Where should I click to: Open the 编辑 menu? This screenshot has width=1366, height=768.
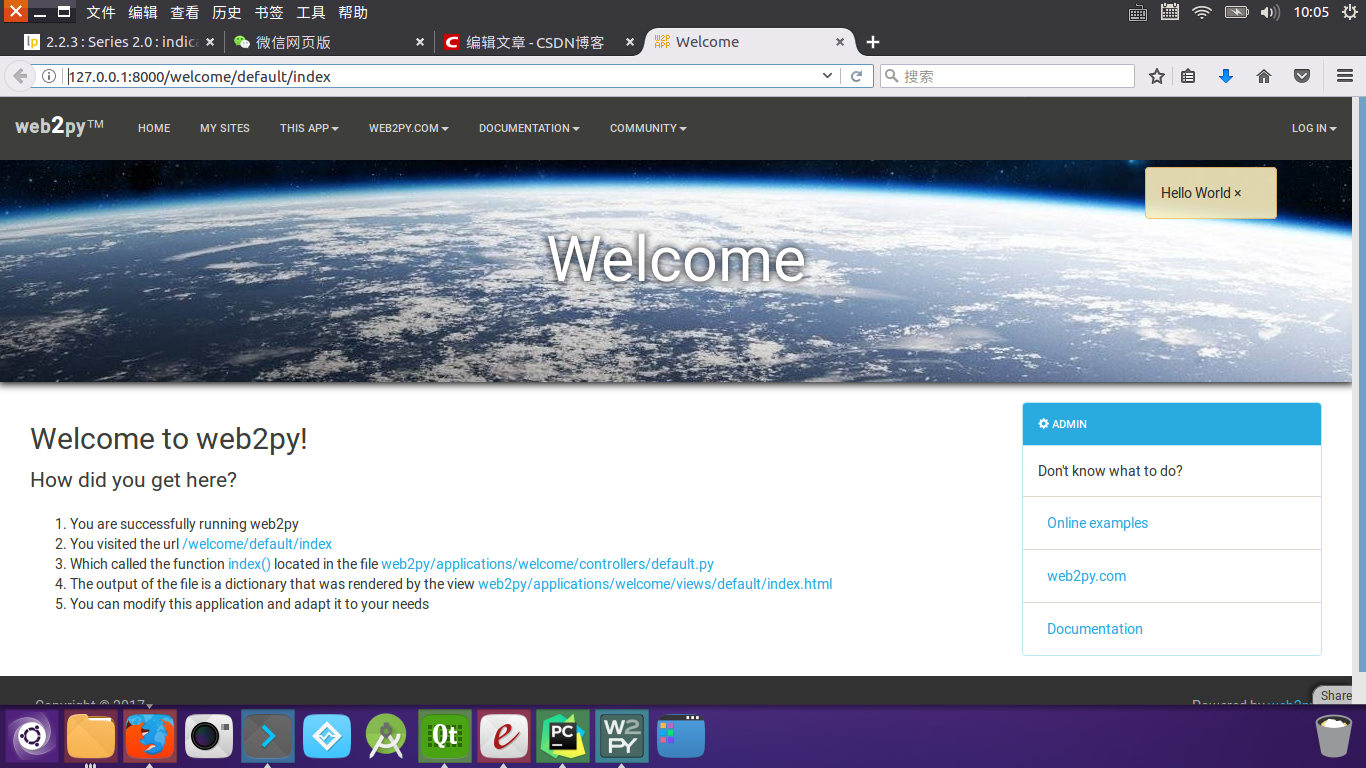(x=143, y=12)
